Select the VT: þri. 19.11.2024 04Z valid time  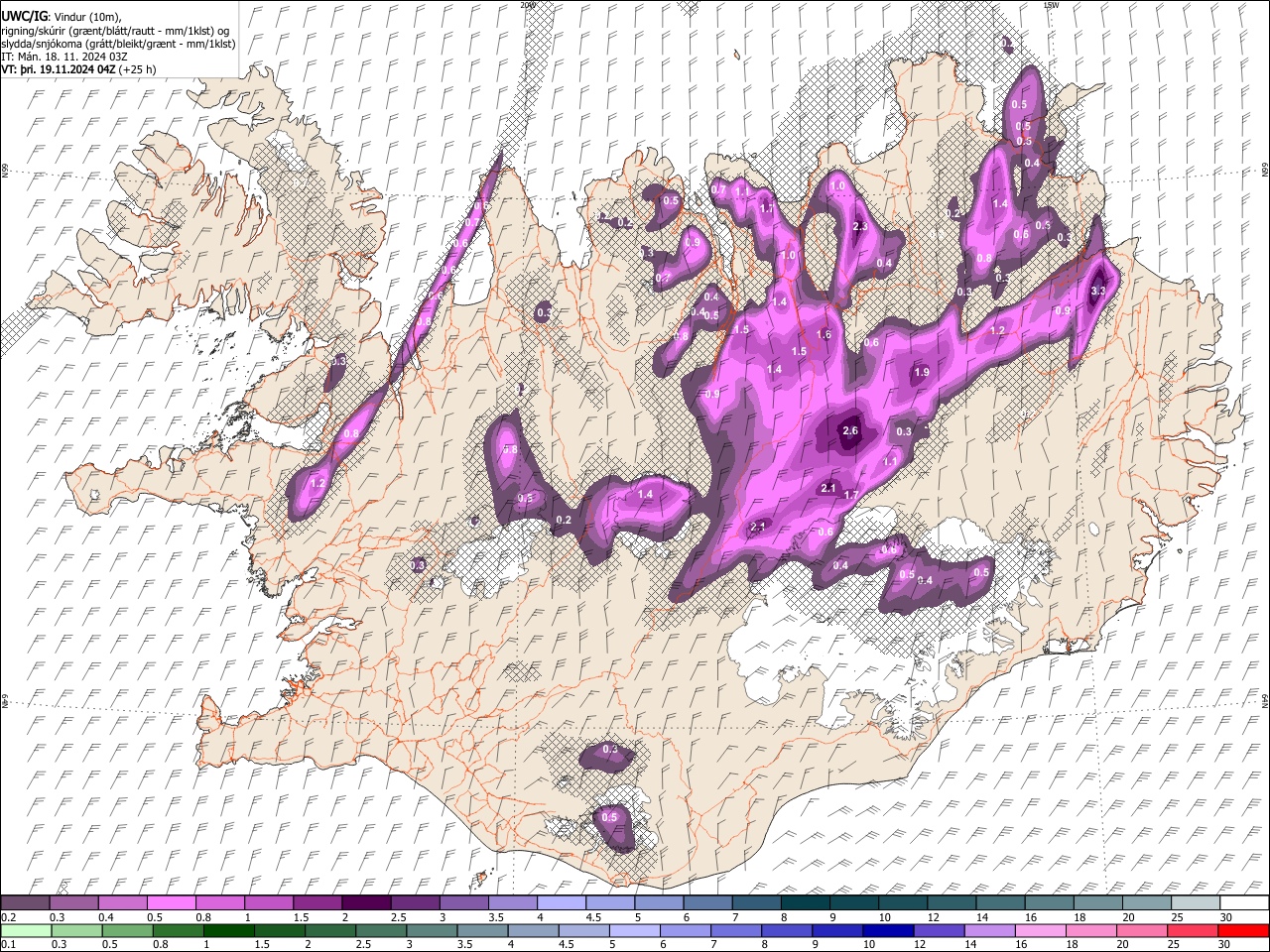click(59, 70)
